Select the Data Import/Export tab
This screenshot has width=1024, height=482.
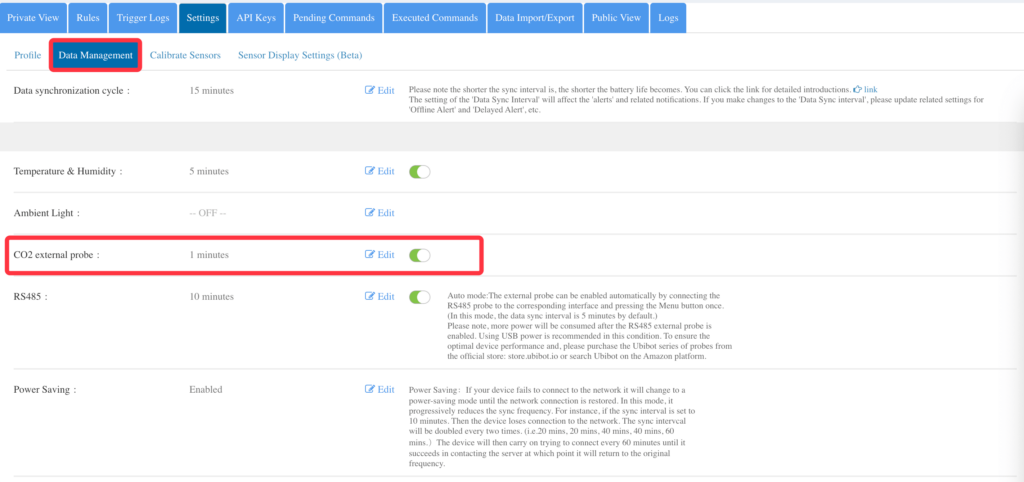point(534,18)
